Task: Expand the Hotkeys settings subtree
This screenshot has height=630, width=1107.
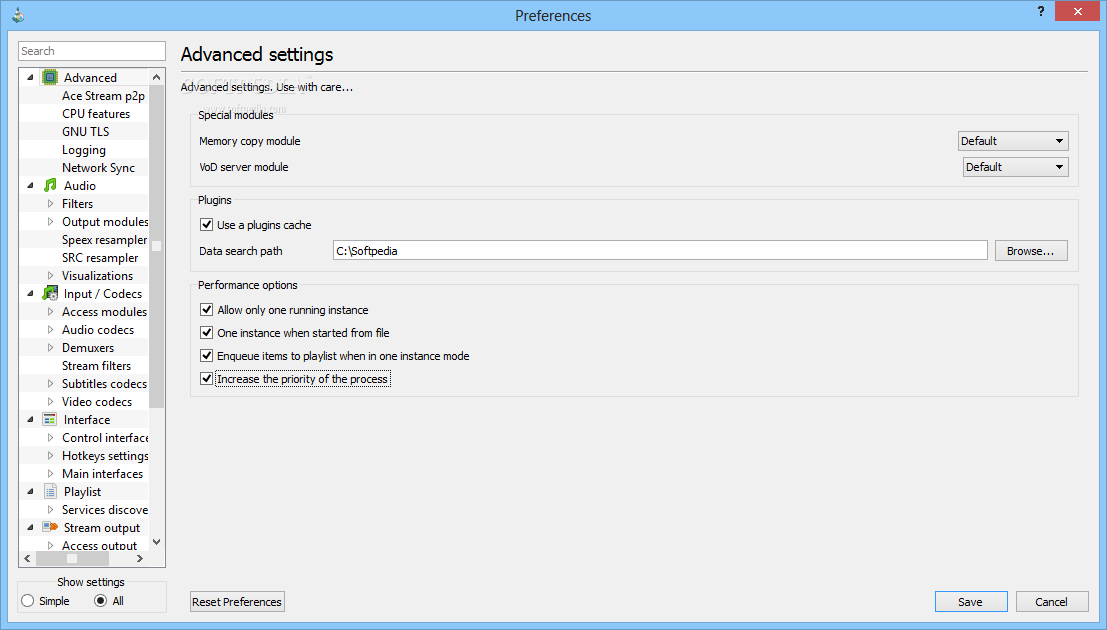Action: 50,456
